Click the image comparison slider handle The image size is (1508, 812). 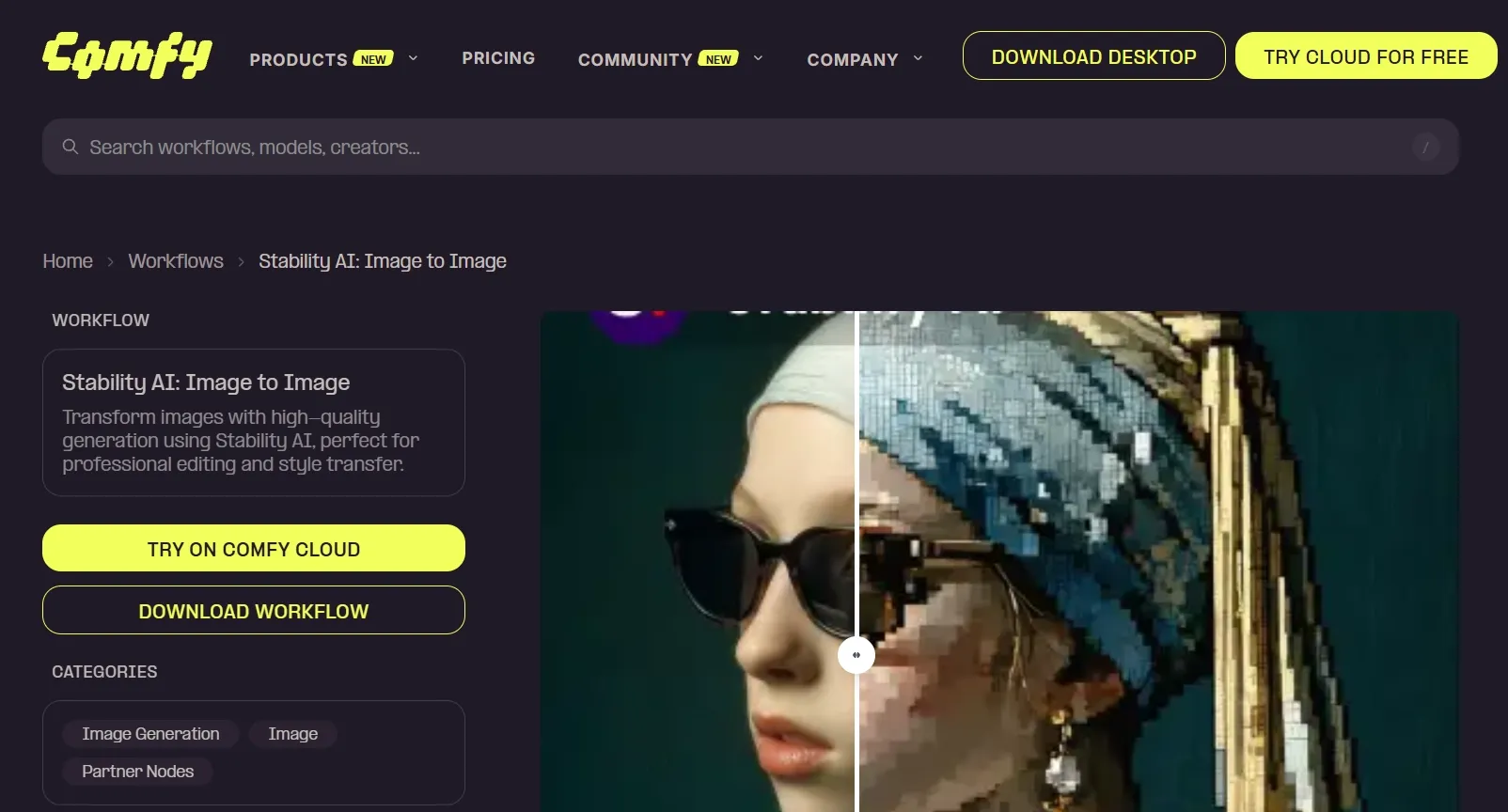pos(856,655)
